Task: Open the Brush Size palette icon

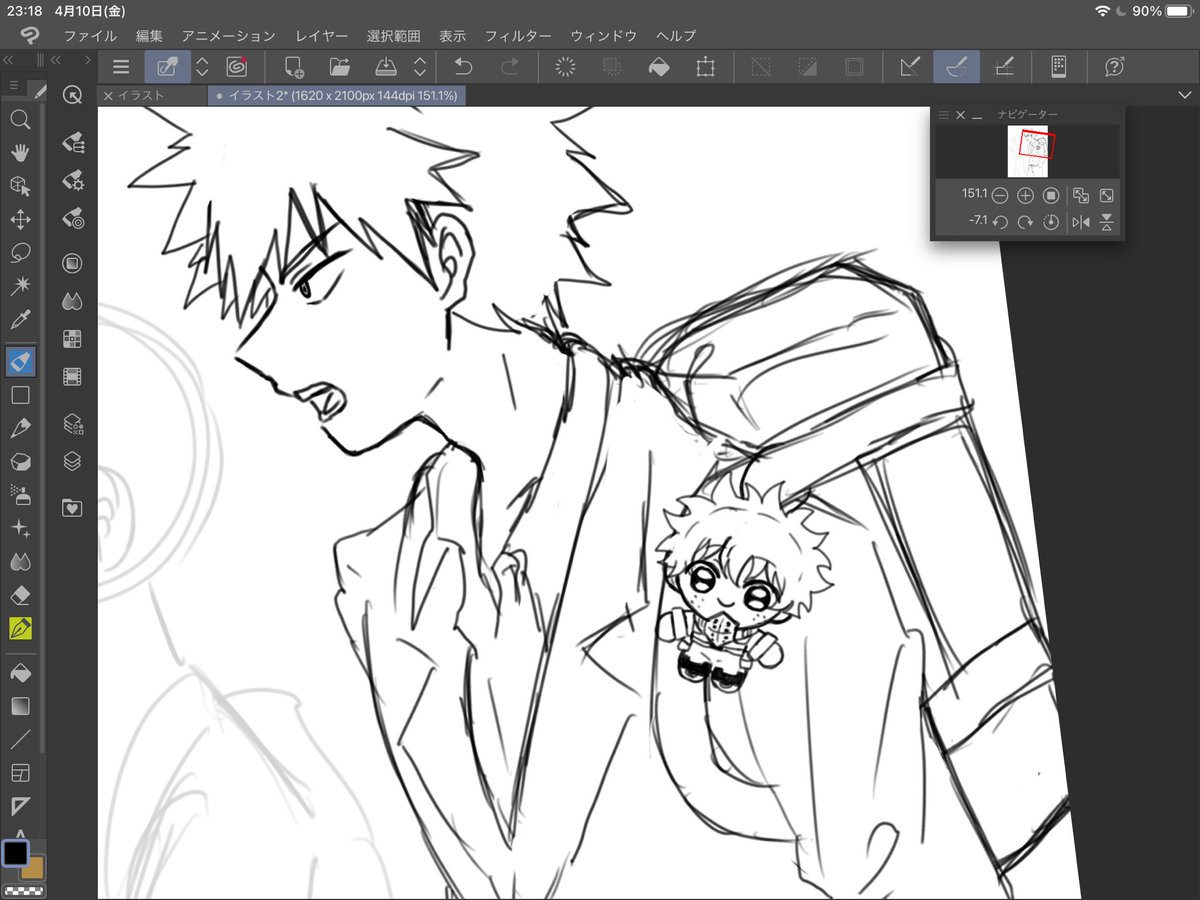Action: point(72,217)
